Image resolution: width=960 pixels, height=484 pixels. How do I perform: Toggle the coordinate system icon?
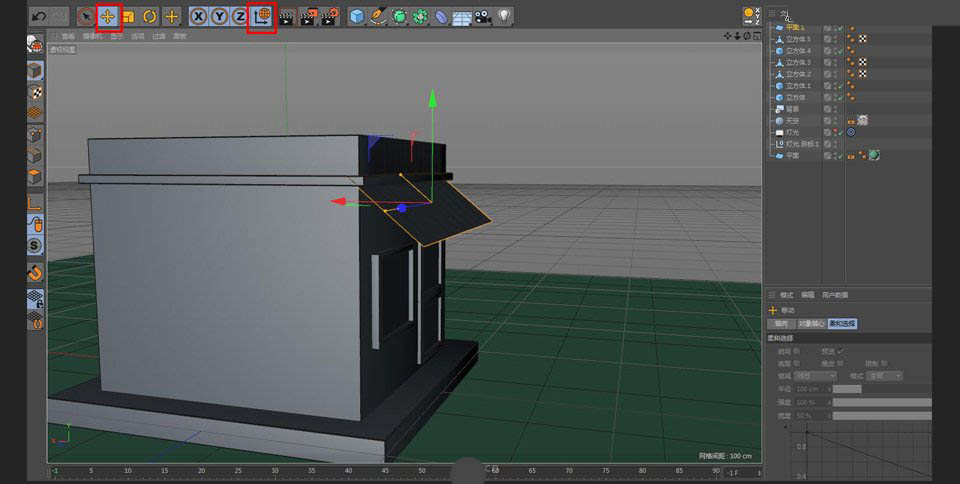(262, 16)
